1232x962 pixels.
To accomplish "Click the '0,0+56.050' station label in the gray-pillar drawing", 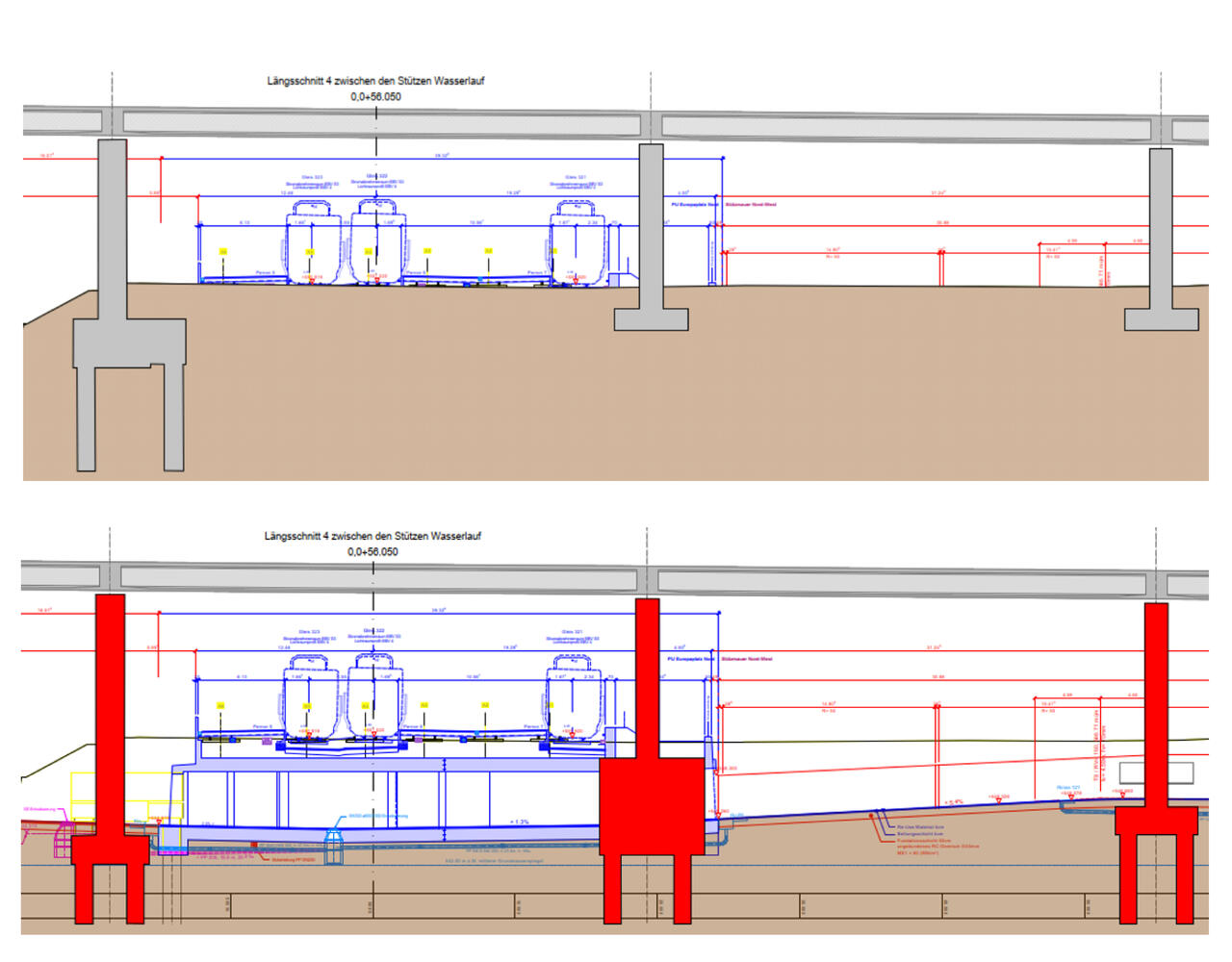I will [x=376, y=97].
